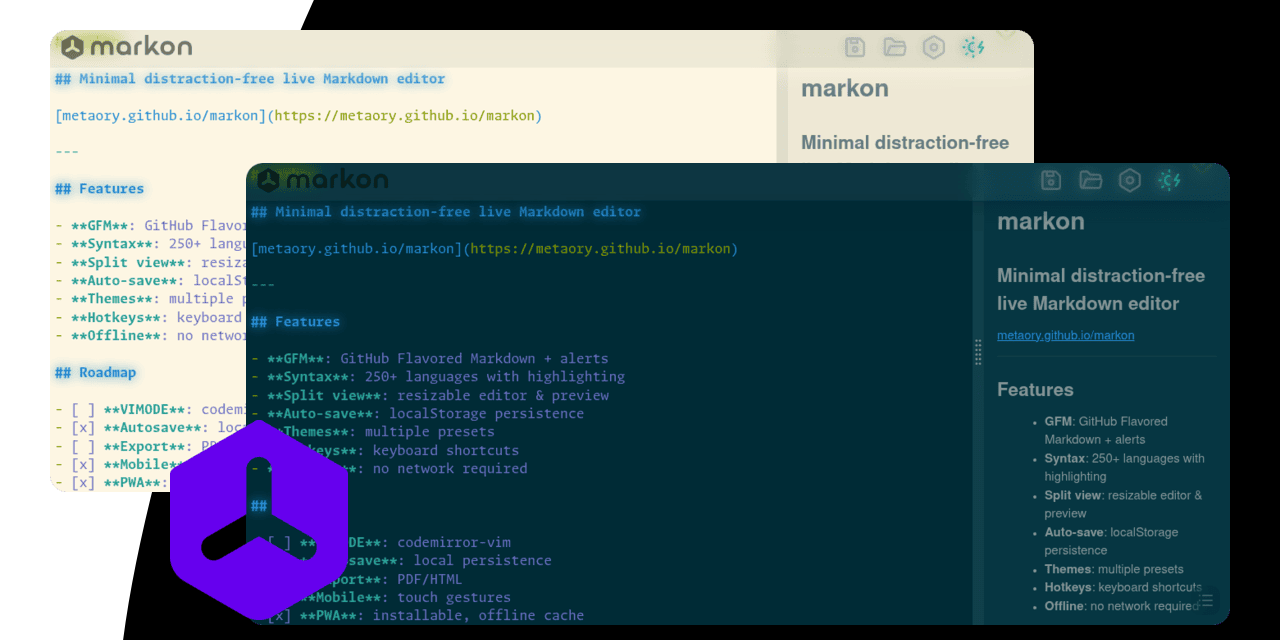
Task: Open table of contents list icon in dark preview
Action: pos(1206,600)
